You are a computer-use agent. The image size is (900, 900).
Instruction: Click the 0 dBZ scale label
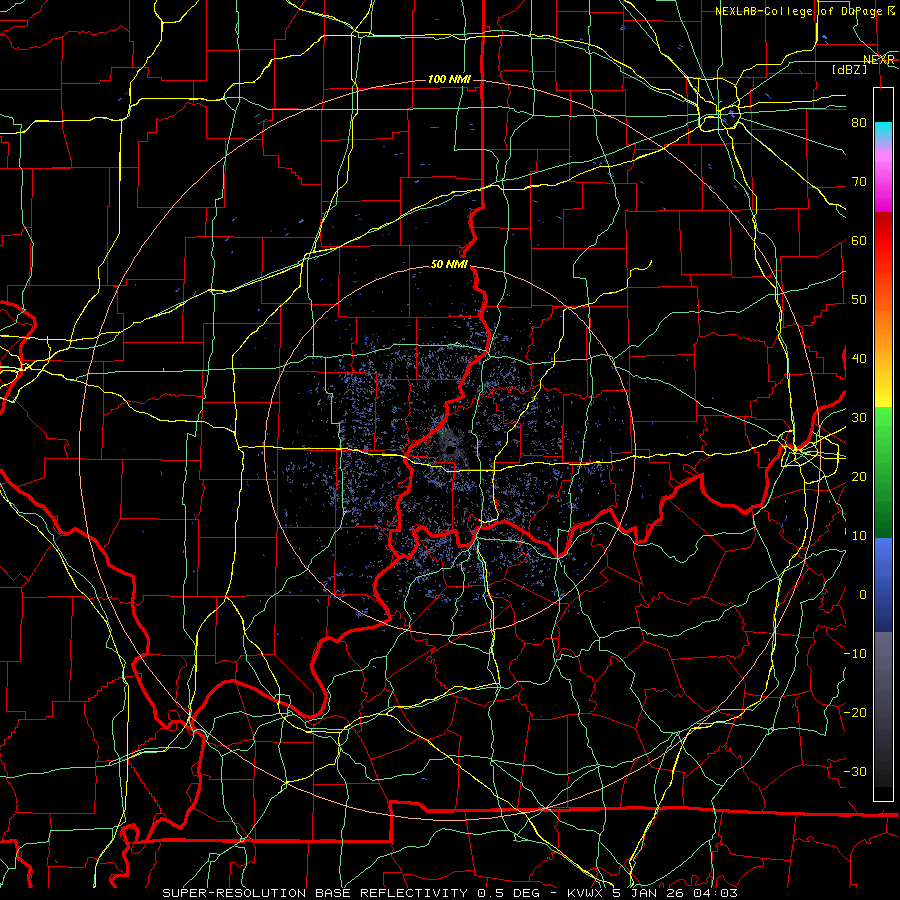click(x=863, y=595)
